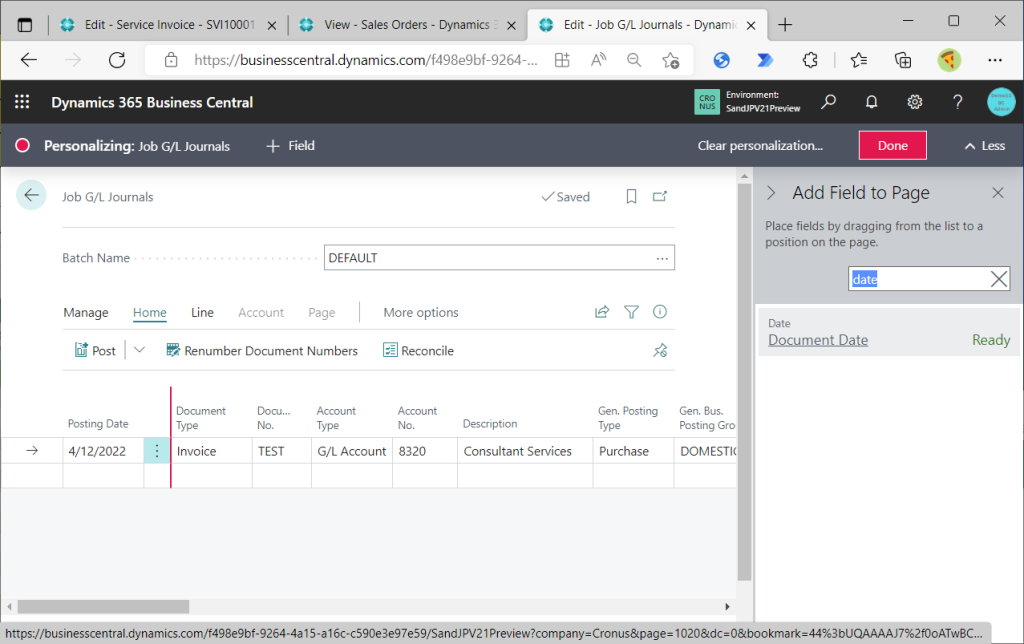The height and width of the screenshot is (644, 1024).
Task: Select the 8320 account number cell
Action: 424,451
